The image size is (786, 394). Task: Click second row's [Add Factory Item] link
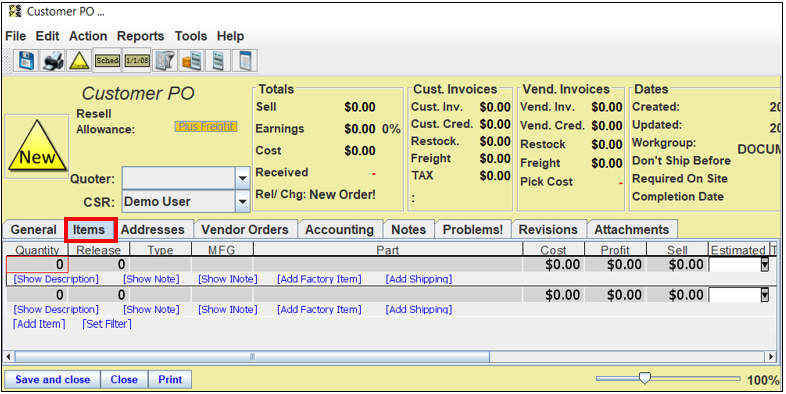tap(319, 310)
